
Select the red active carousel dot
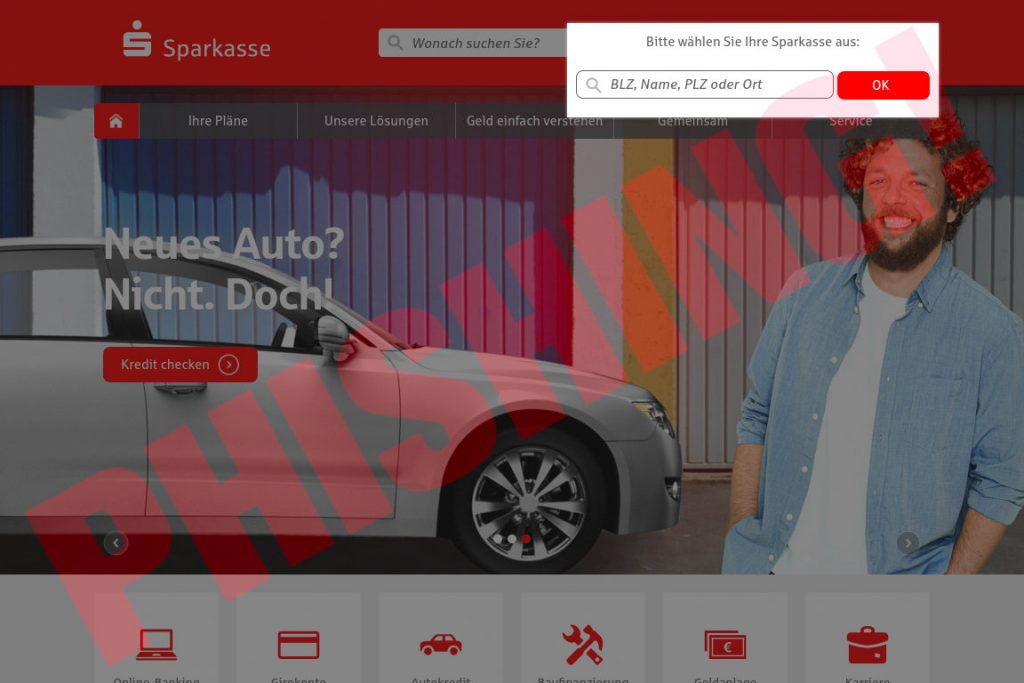[x=527, y=539]
